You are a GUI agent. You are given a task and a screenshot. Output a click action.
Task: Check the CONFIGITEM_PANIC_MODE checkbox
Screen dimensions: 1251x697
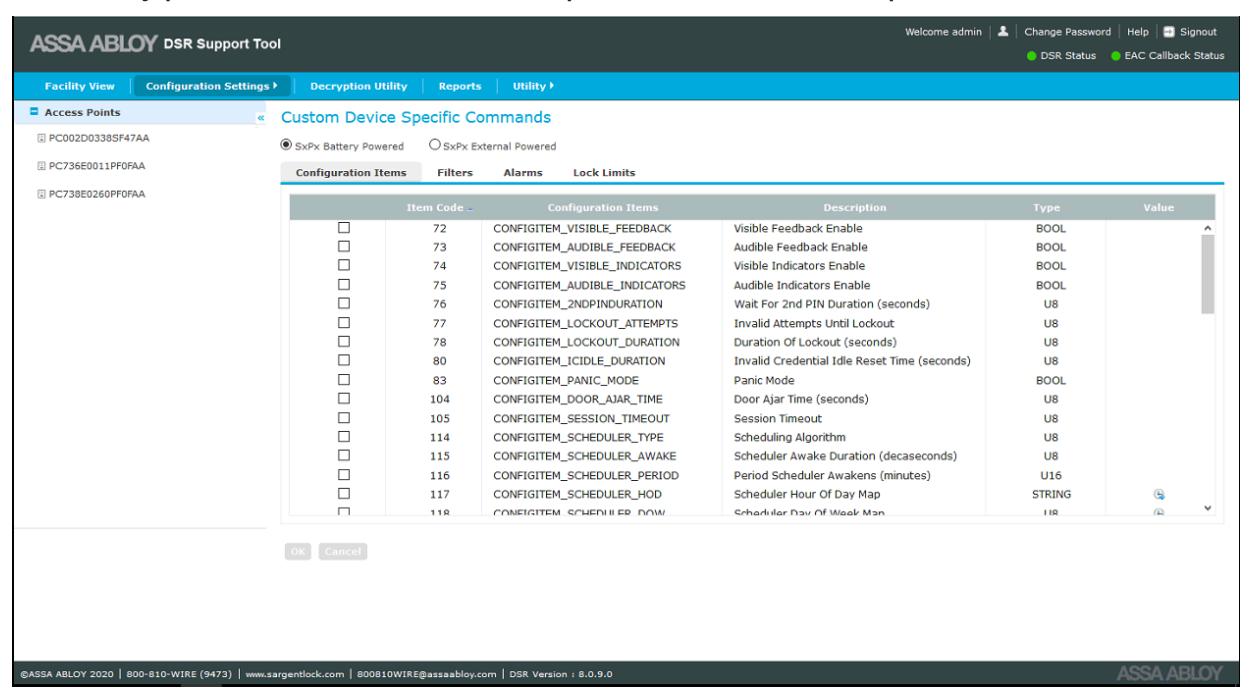pyautogui.click(x=344, y=380)
